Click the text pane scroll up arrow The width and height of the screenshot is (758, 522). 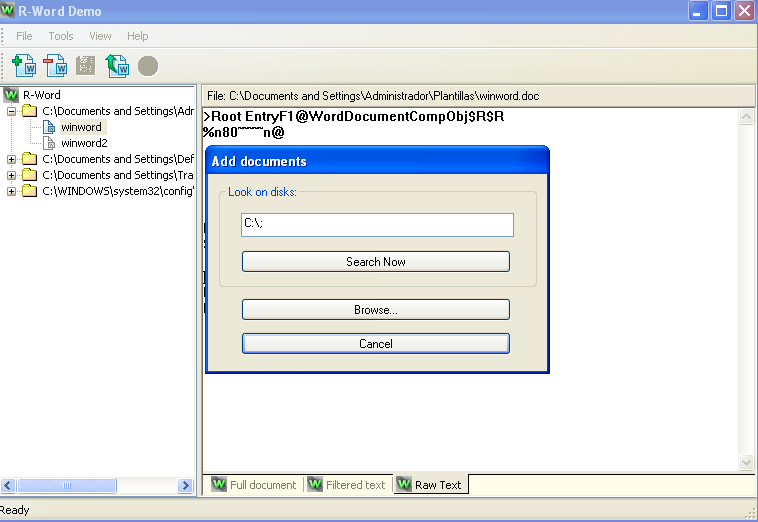(746, 116)
